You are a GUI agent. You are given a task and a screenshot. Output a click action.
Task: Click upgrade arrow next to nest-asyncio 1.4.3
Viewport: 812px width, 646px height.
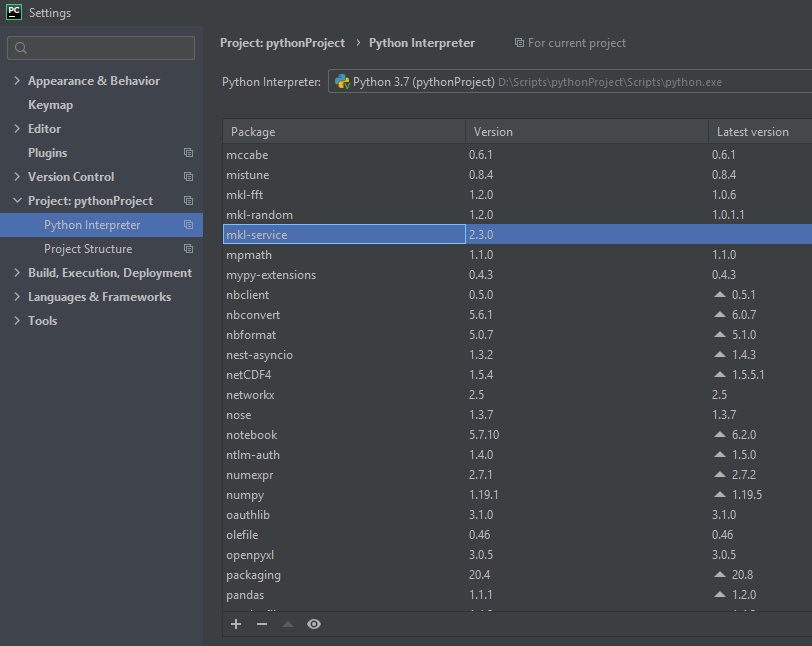[x=720, y=354]
